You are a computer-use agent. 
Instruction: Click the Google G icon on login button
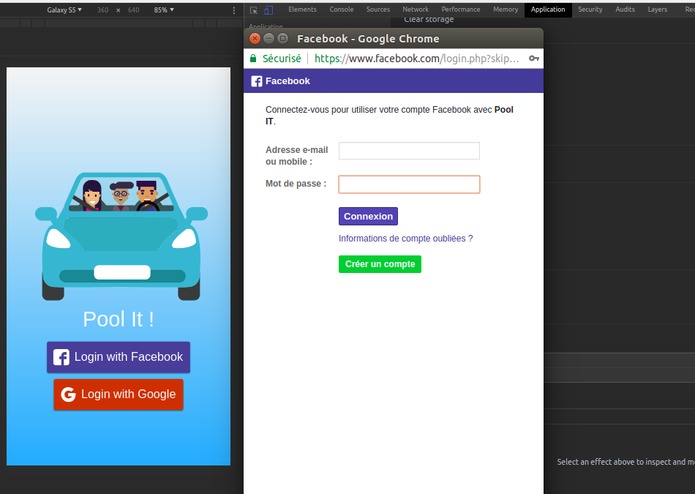[x=68, y=394]
